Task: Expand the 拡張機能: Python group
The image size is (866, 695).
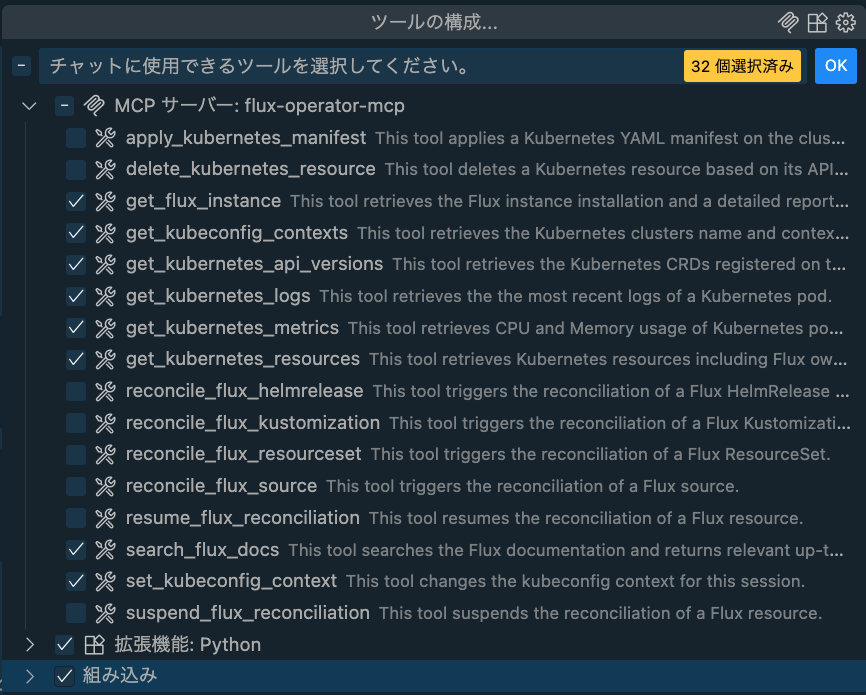Action: click(29, 645)
